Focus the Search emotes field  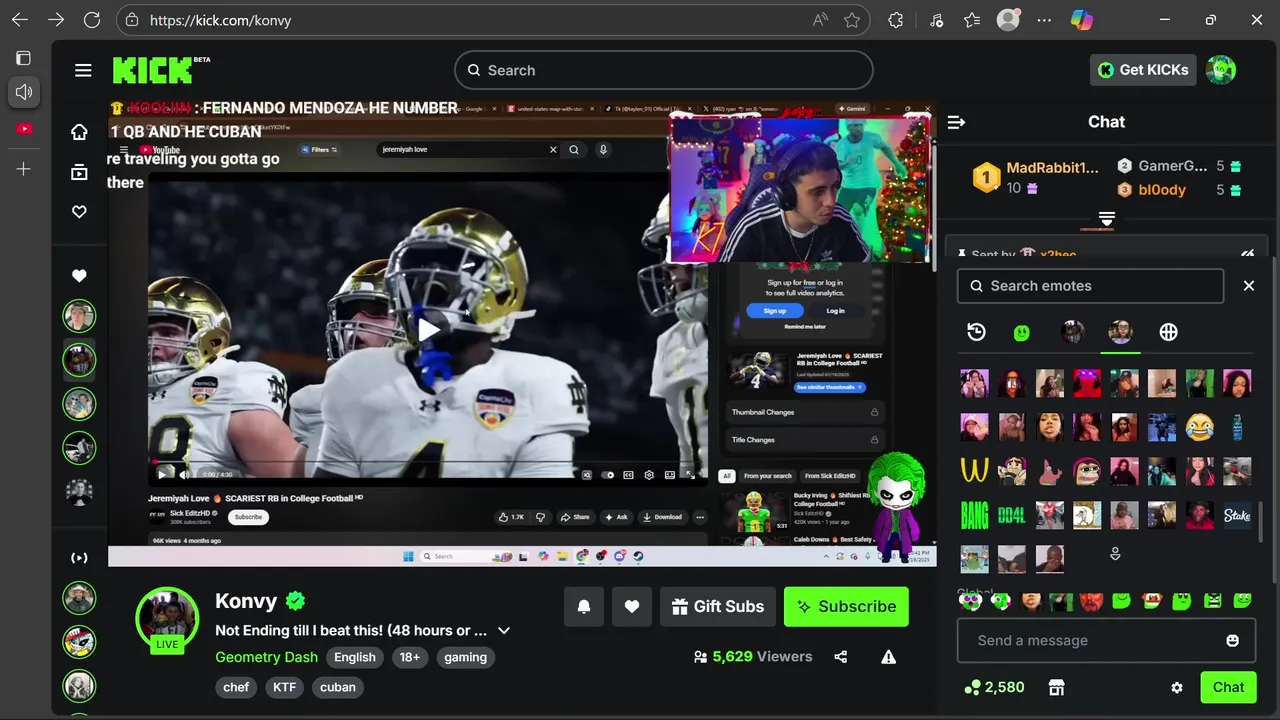[1090, 286]
